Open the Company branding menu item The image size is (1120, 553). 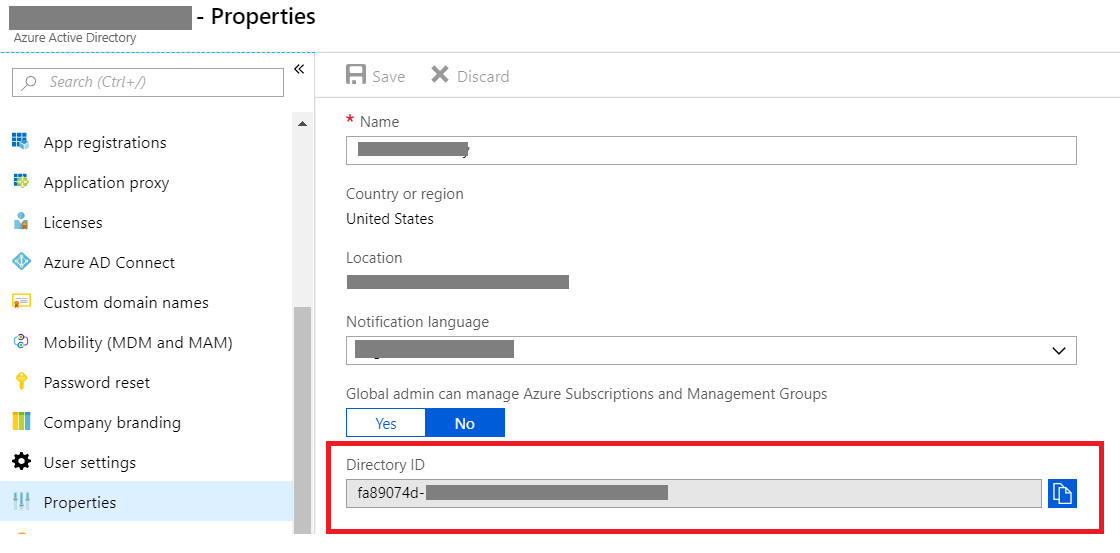(x=112, y=422)
